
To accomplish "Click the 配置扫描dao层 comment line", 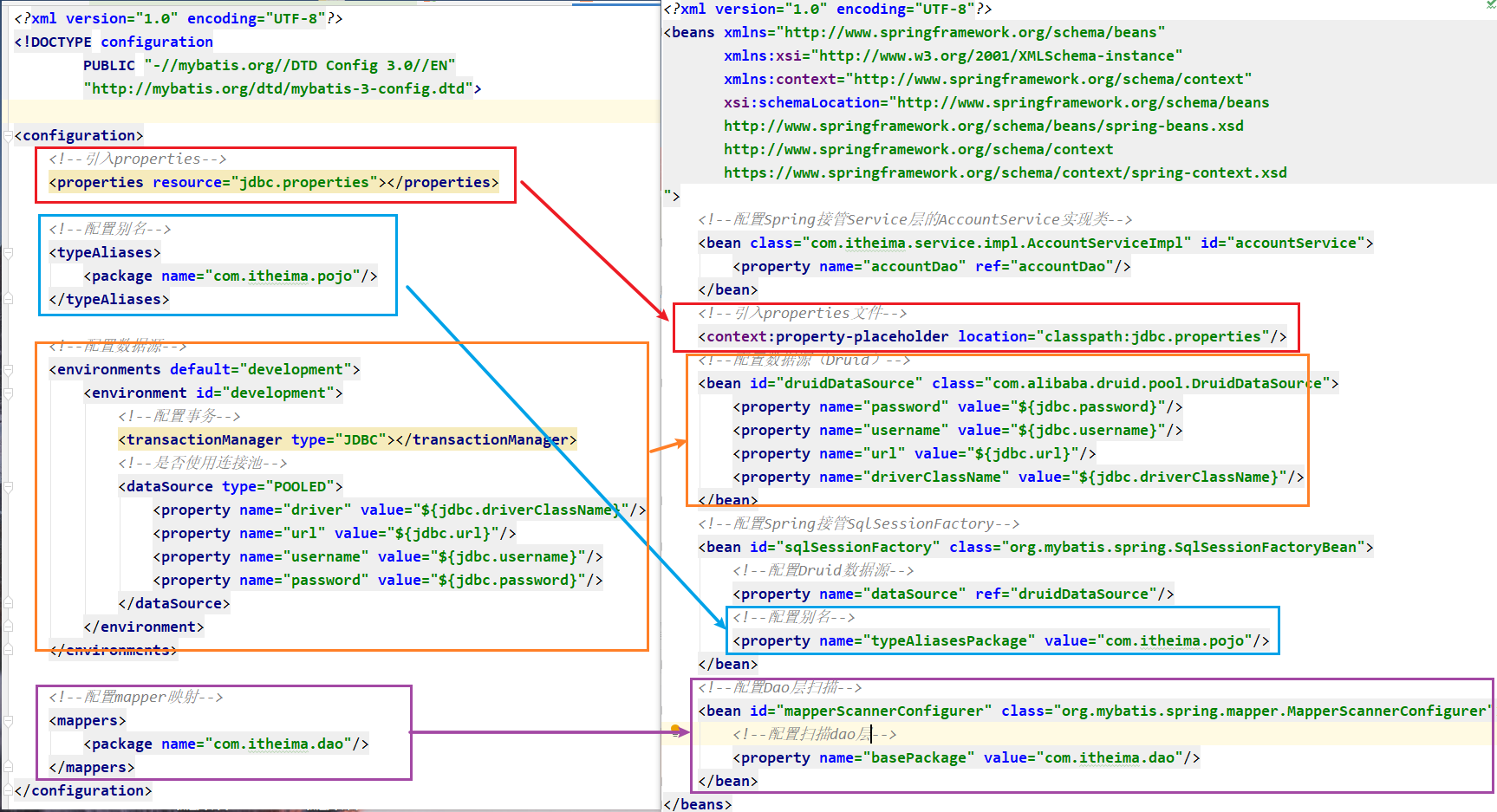I will (815, 734).
